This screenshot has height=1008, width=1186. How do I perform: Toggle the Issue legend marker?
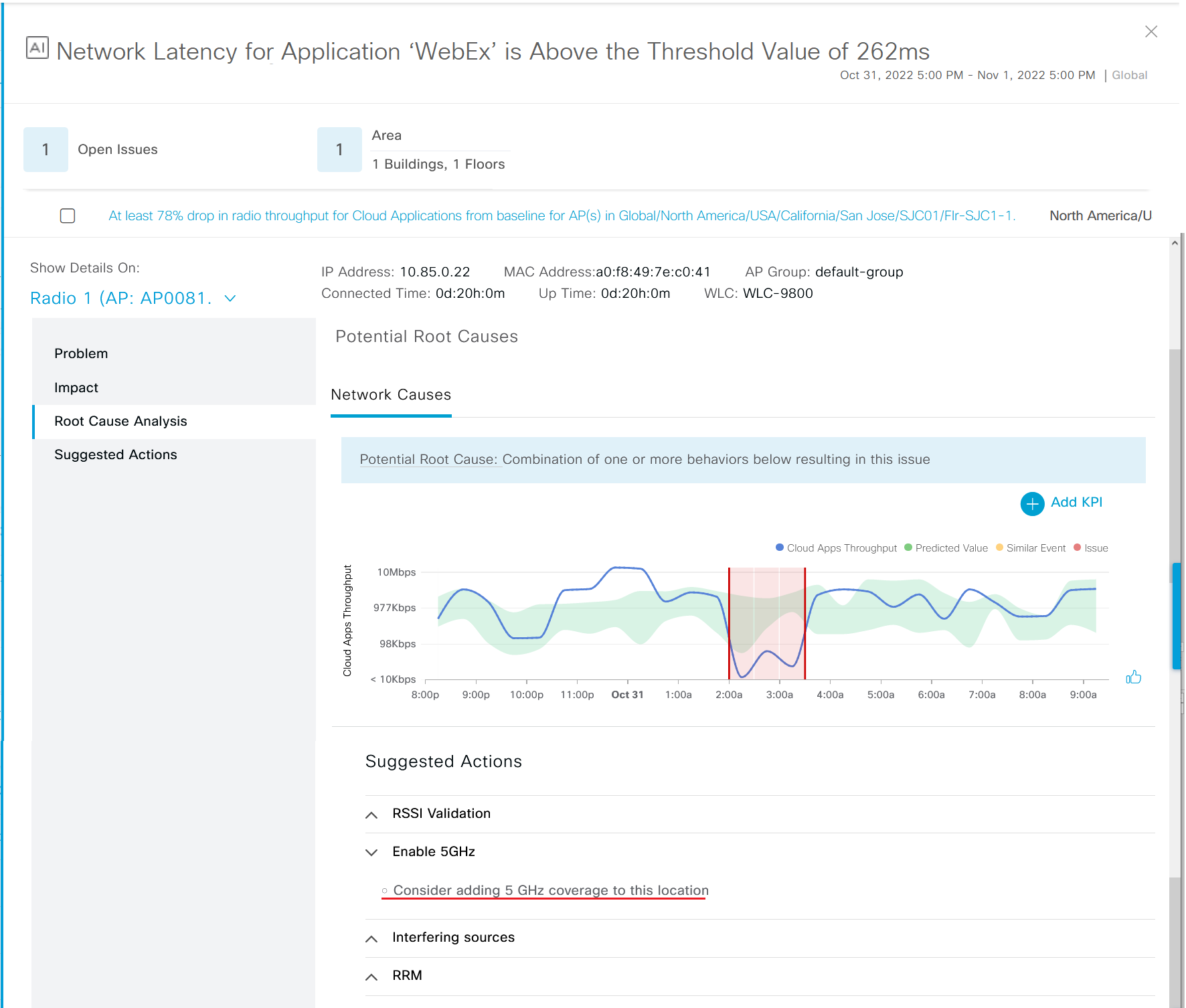tap(1077, 548)
